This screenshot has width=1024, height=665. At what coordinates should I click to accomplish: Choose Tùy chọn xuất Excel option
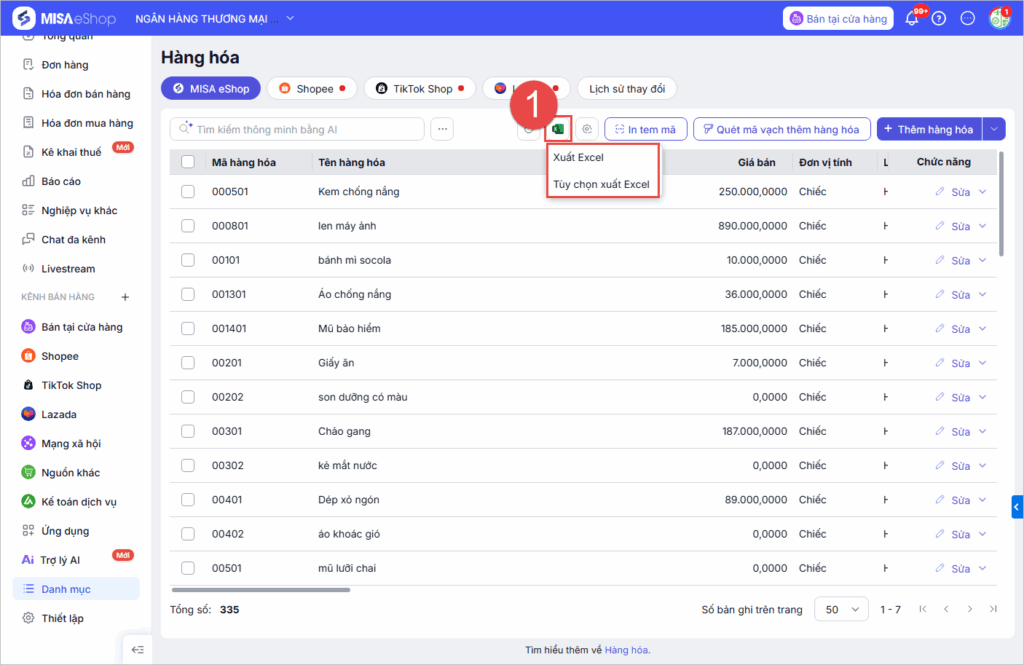pos(601,184)
